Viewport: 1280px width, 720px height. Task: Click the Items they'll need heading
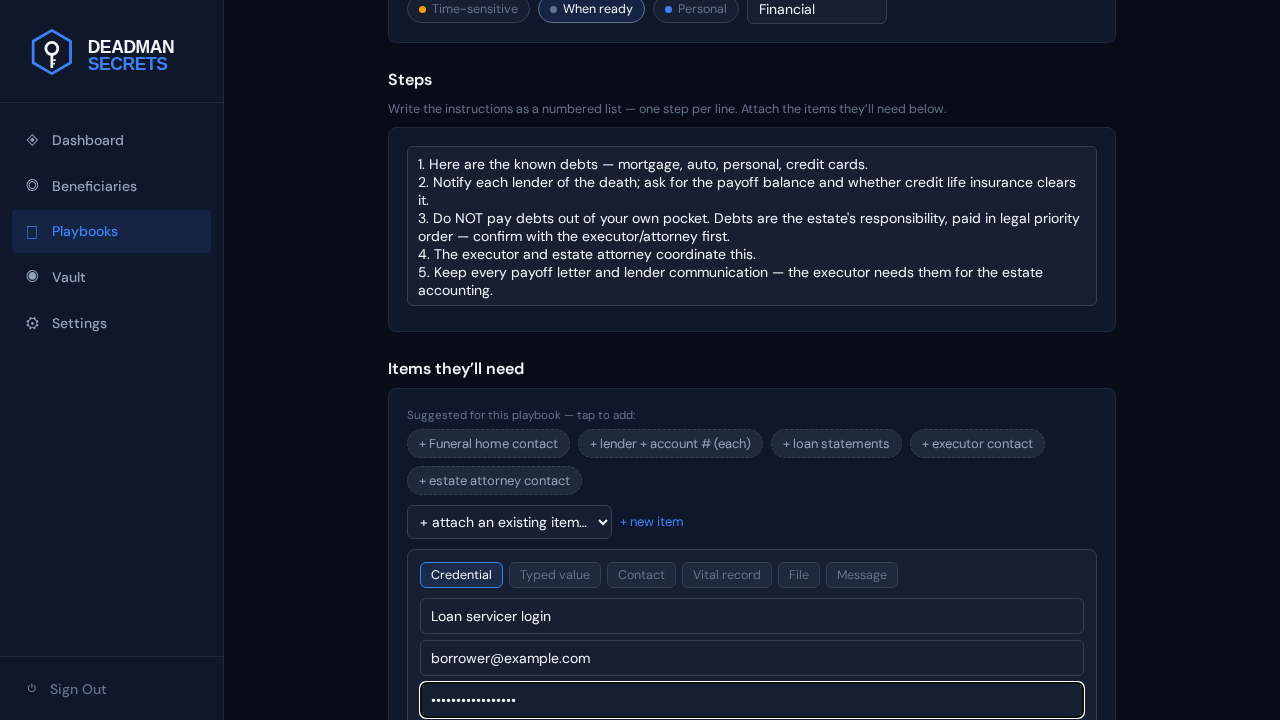(456, 369)
